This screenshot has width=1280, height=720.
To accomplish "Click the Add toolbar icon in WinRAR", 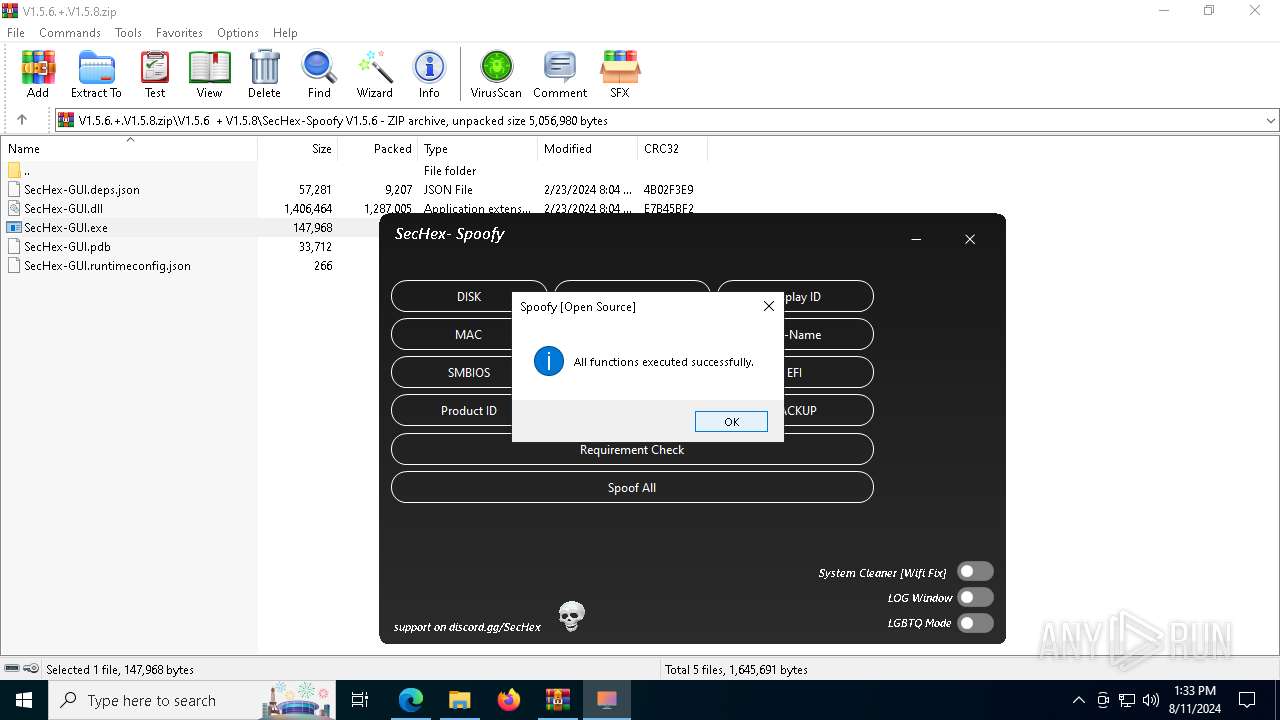I will 38,75.
